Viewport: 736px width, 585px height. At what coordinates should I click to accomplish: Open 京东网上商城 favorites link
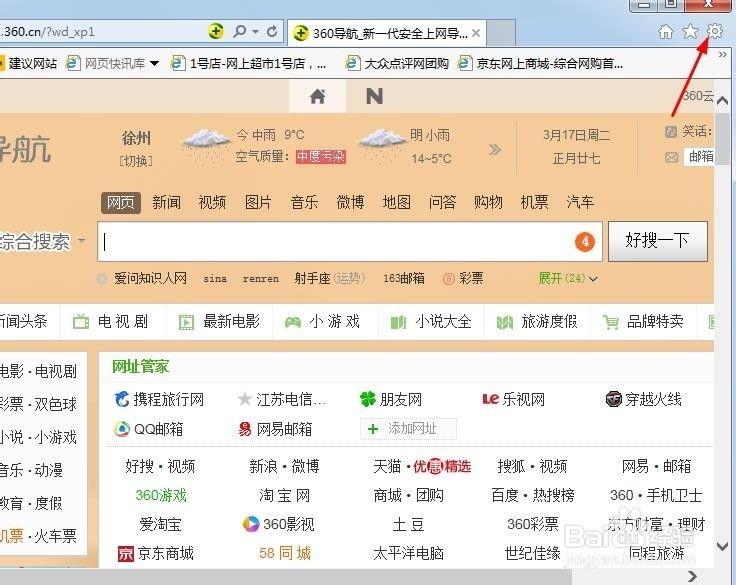[x=541, y=63]
